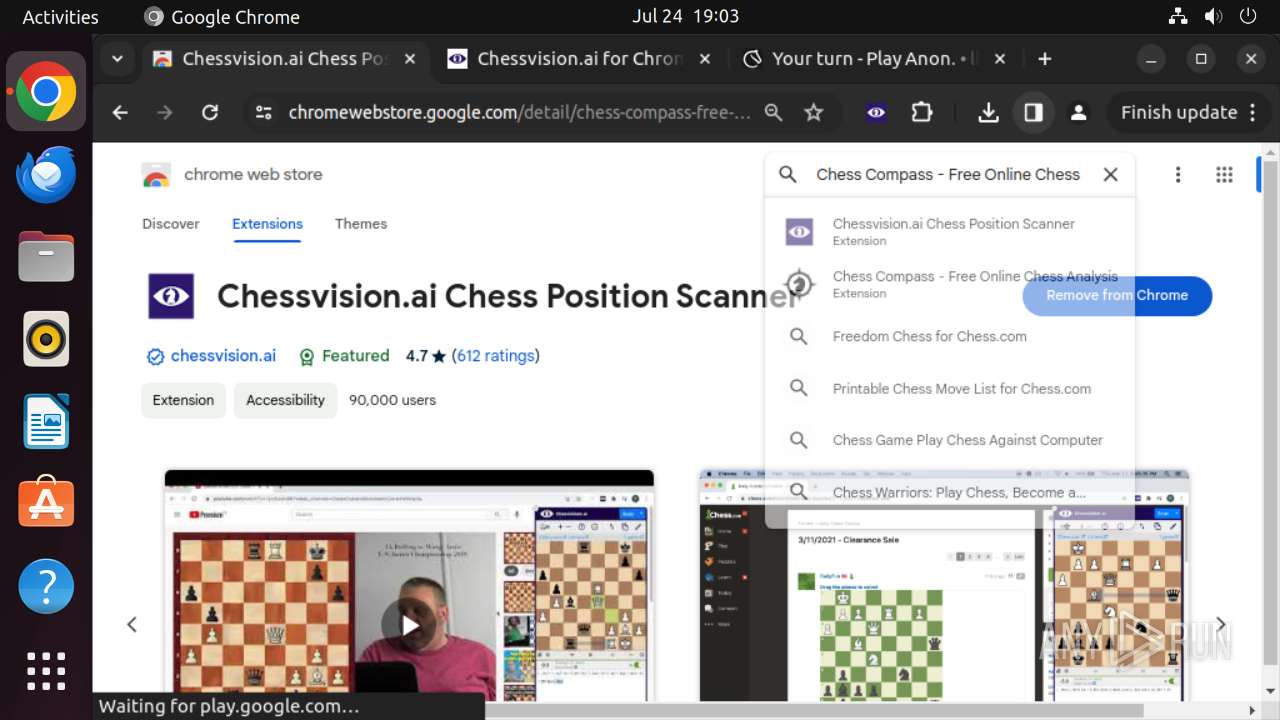This screenshot has width=1280, height=720.
Task: Open a new browser tab
Action: coord(1044,59)
